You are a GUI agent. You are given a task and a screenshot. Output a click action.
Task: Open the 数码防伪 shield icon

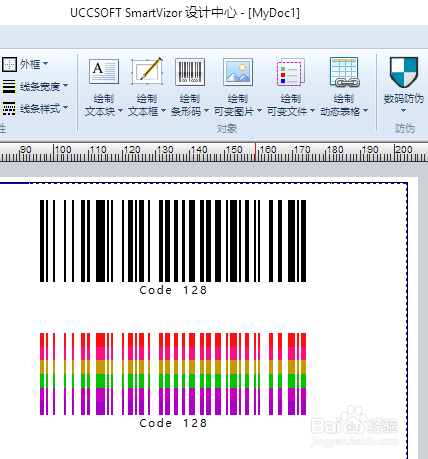click(x=404, y=72)
